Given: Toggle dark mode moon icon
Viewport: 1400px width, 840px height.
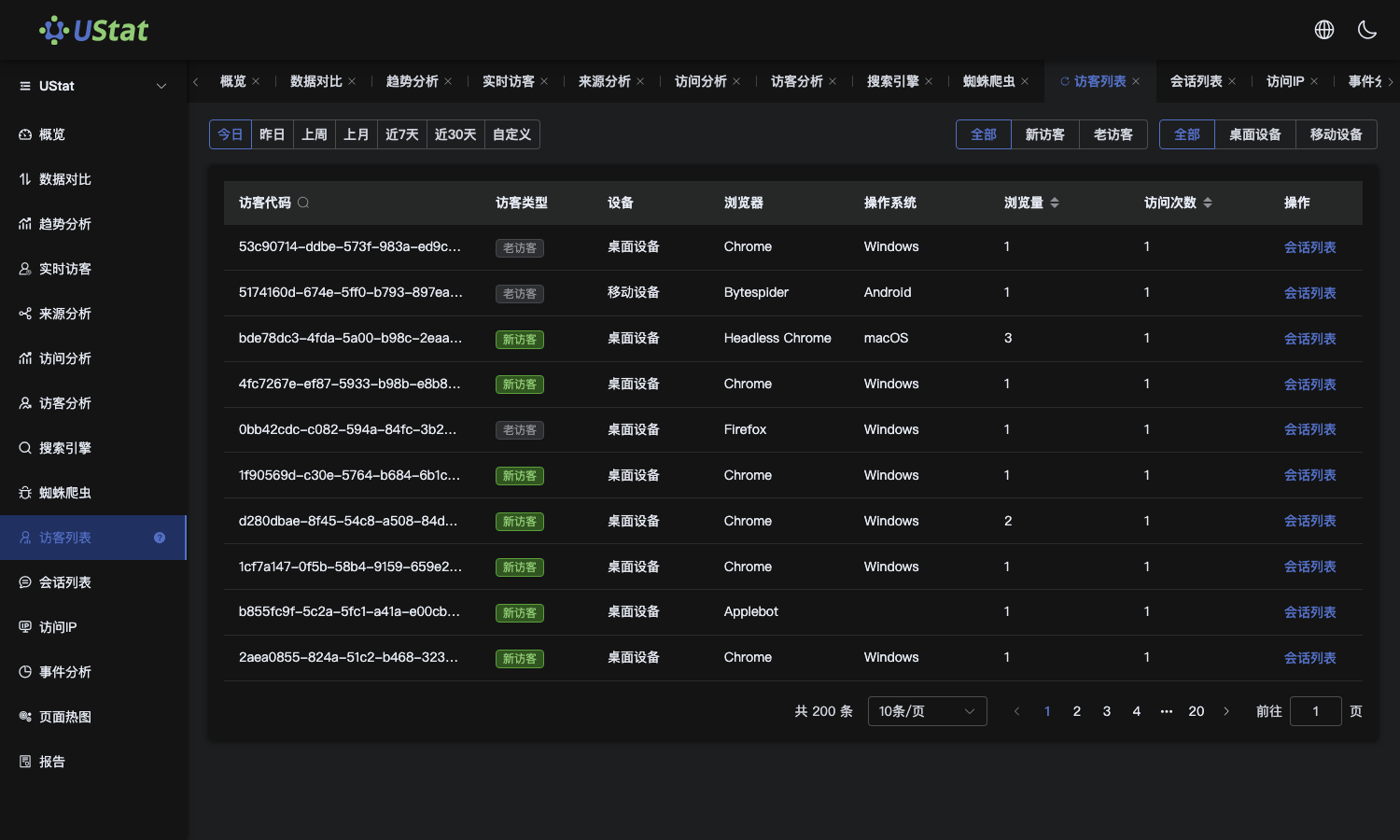Looking at the screenshot, I should coord(1367,30).
